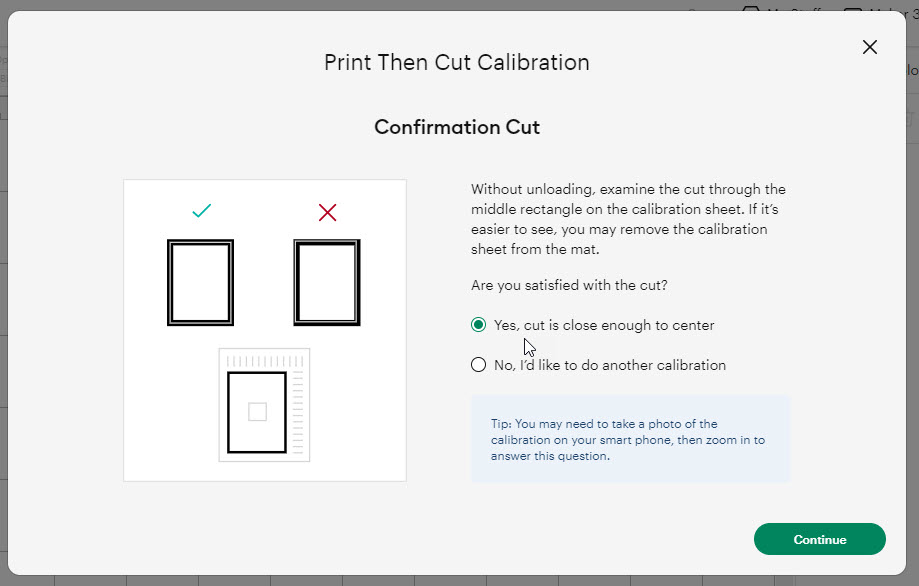Close the Print Then Cut Calibration dialog
The height and width of the screenshot is (586, 919).
pyautogui.click(x=869, y=46)
